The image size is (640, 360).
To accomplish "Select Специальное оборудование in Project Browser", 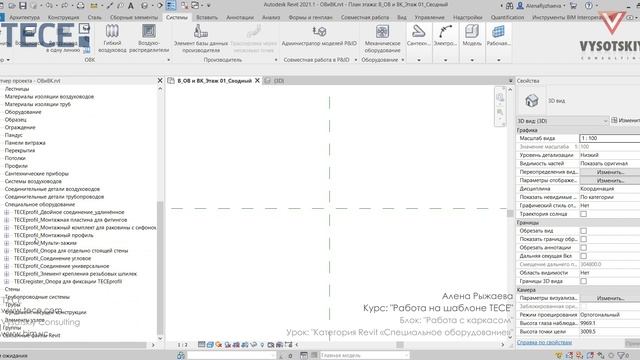I will pos(40,204).
